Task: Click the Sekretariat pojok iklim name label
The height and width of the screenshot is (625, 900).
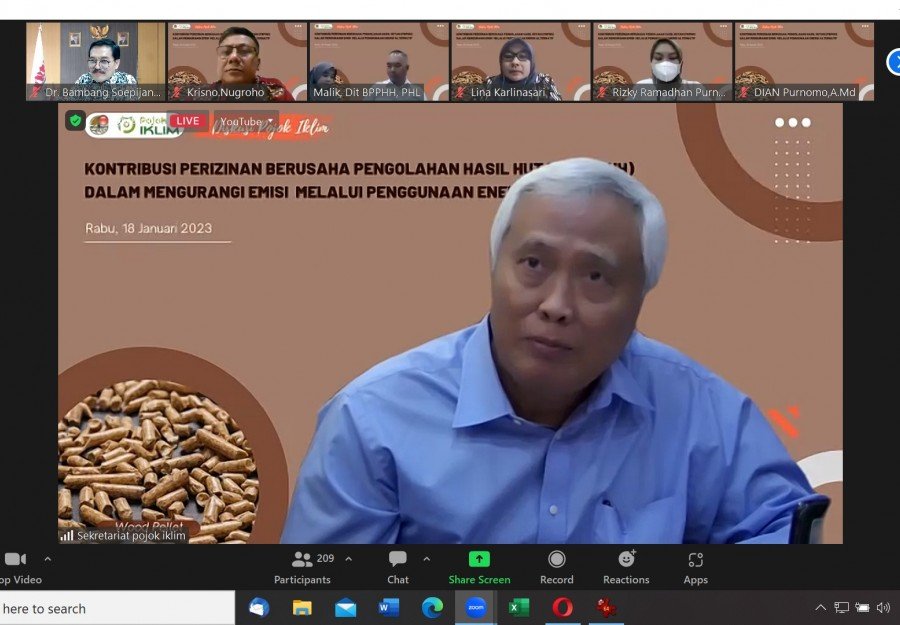Action: click(131, 535)
